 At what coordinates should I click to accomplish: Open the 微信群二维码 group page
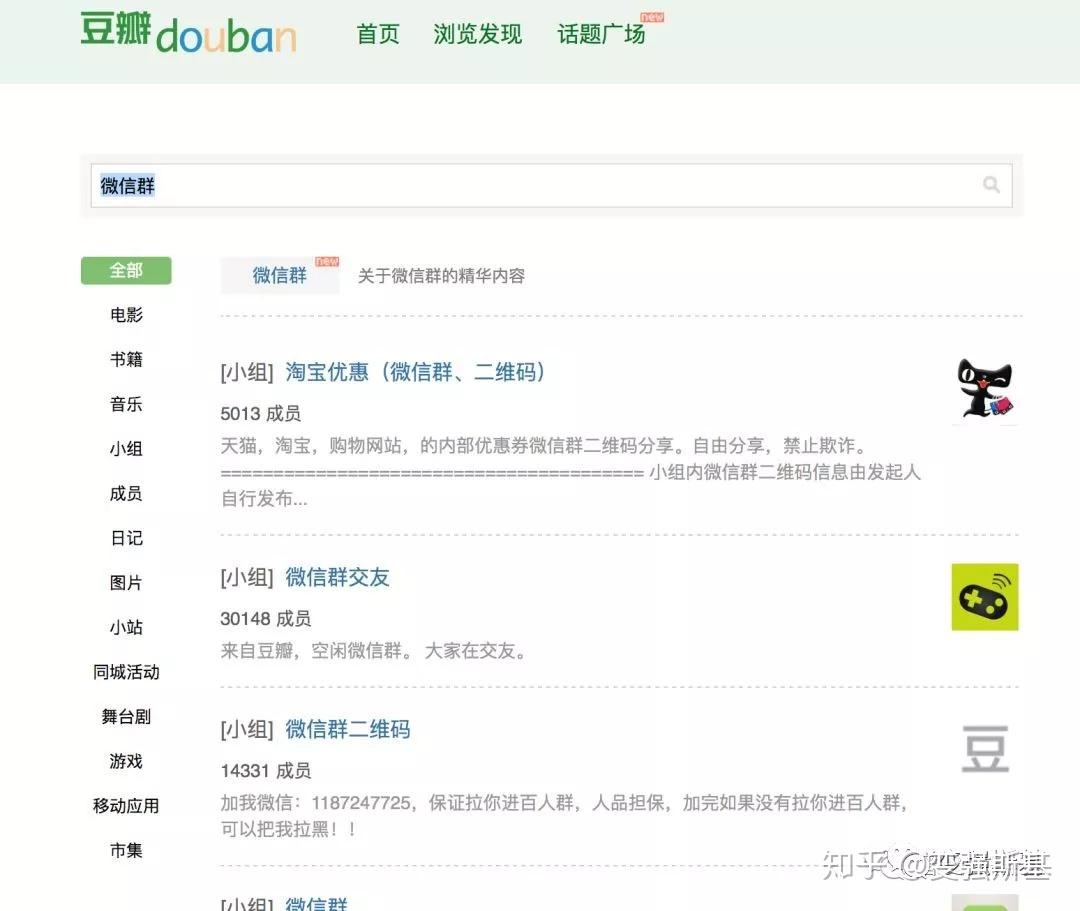coord(348,730)
